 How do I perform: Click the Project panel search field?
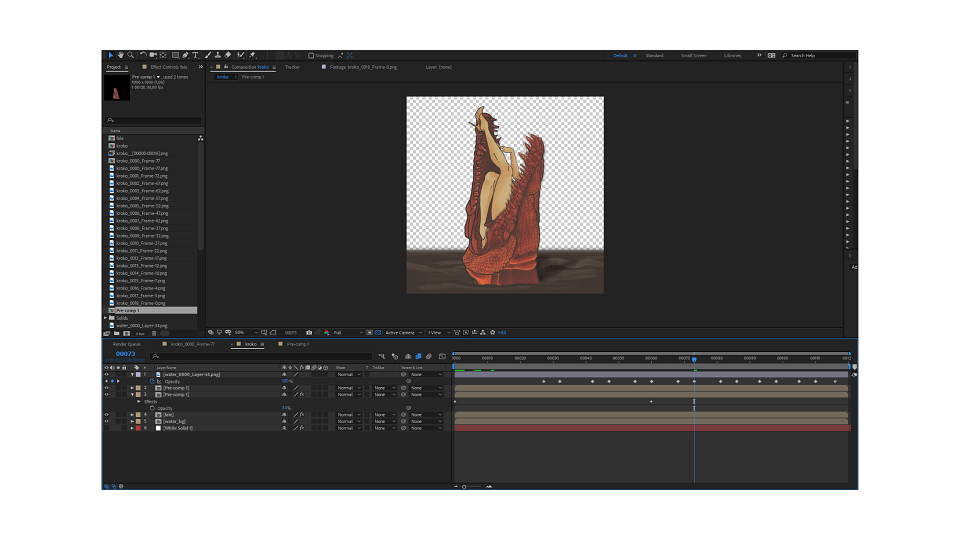tap(153, 121)
